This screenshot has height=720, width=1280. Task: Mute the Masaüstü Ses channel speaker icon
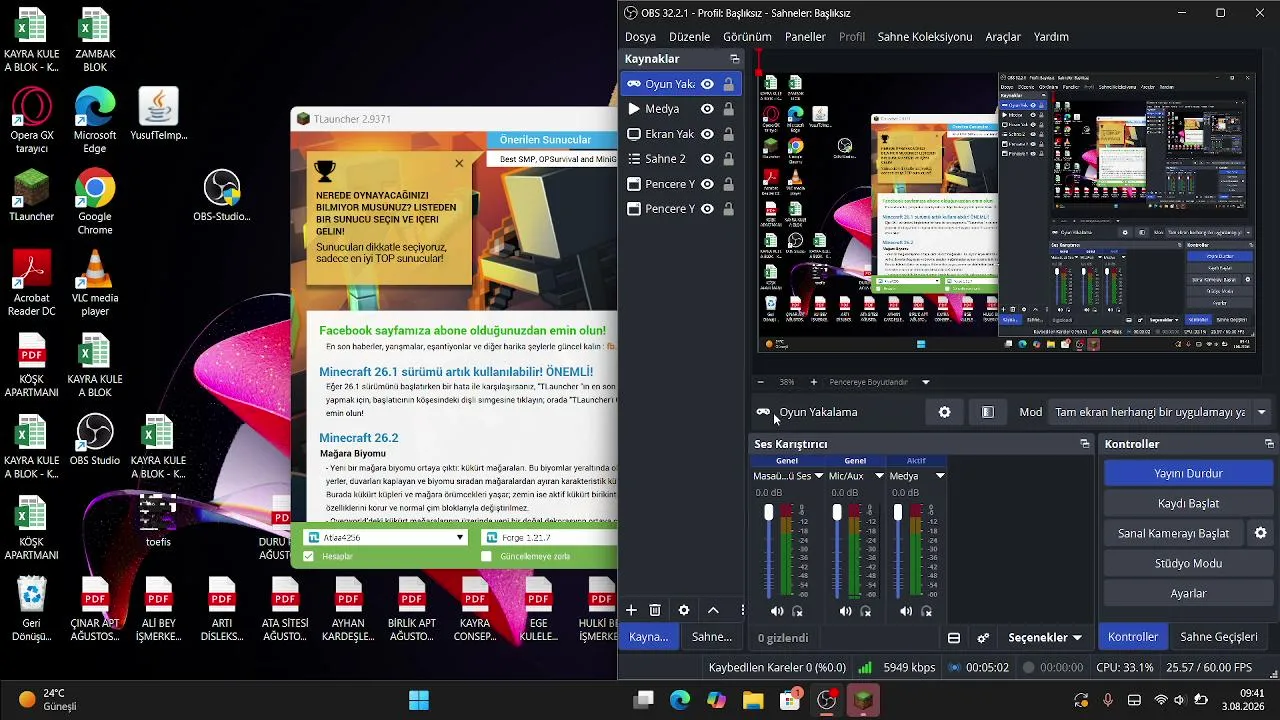click(777, 611)
